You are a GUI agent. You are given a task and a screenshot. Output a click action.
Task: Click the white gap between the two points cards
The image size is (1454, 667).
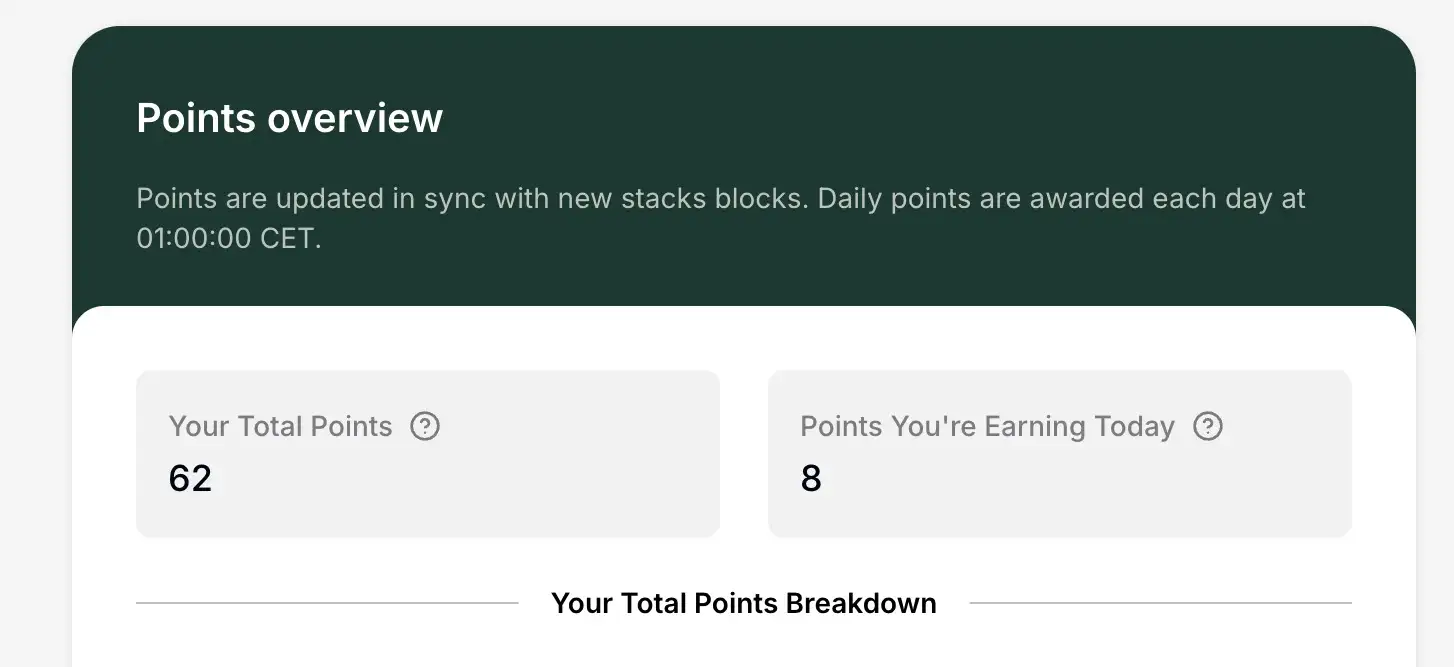coord(743,453)
